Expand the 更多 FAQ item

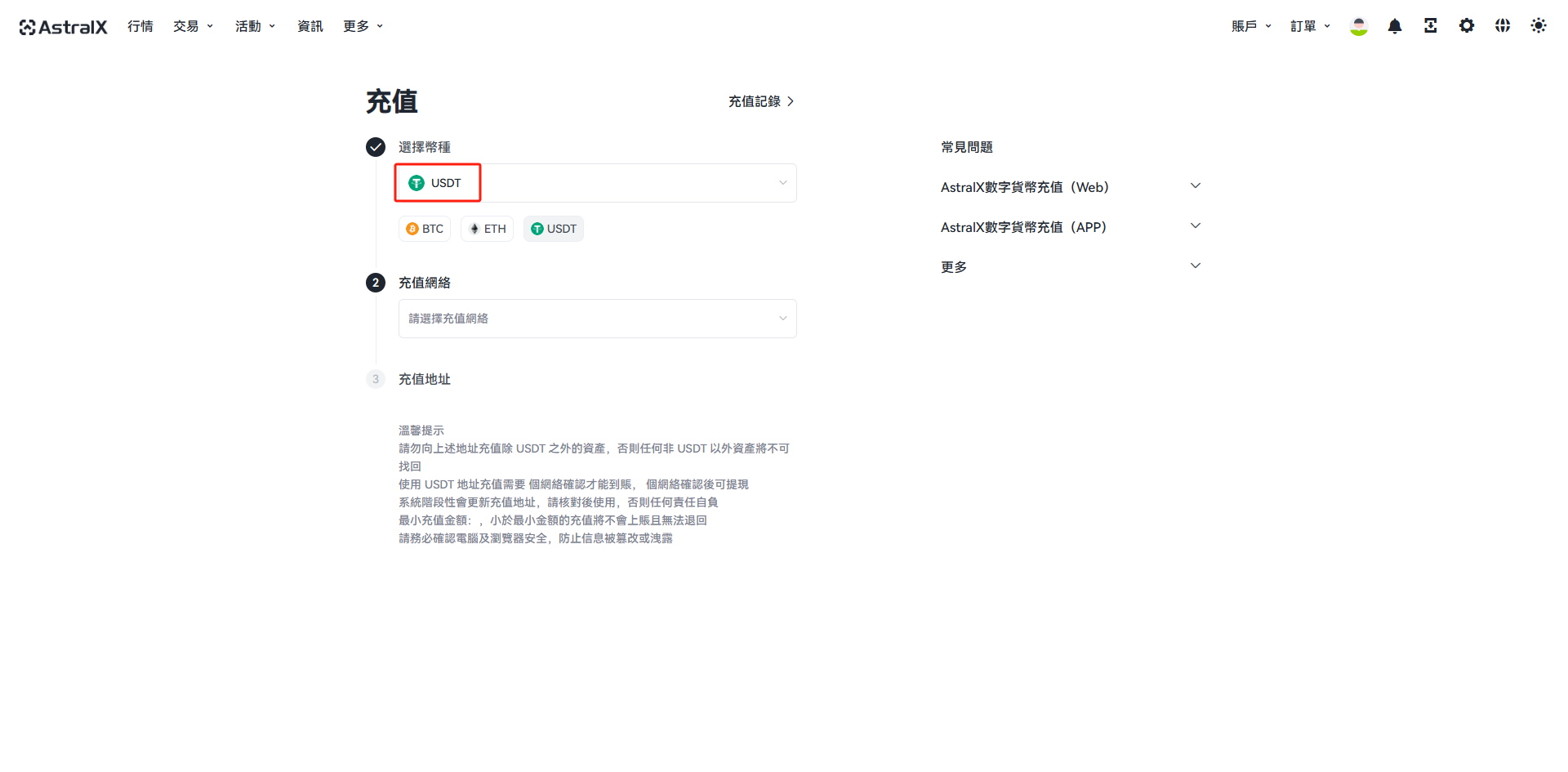coord(1071,267)
